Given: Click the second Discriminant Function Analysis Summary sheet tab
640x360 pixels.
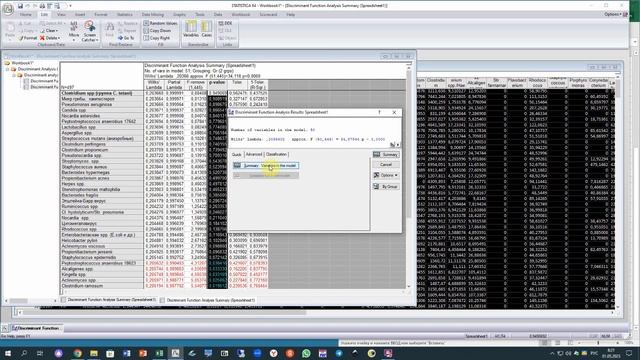Looking at the screenshot, I should (208, 300).
